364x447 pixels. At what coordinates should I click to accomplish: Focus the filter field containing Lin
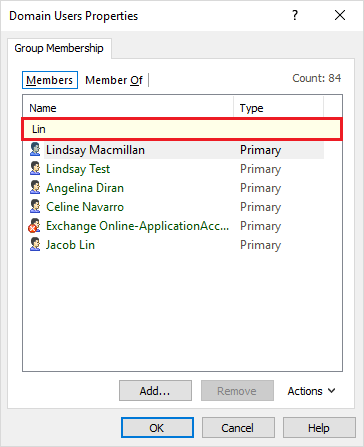click(182, 129)
